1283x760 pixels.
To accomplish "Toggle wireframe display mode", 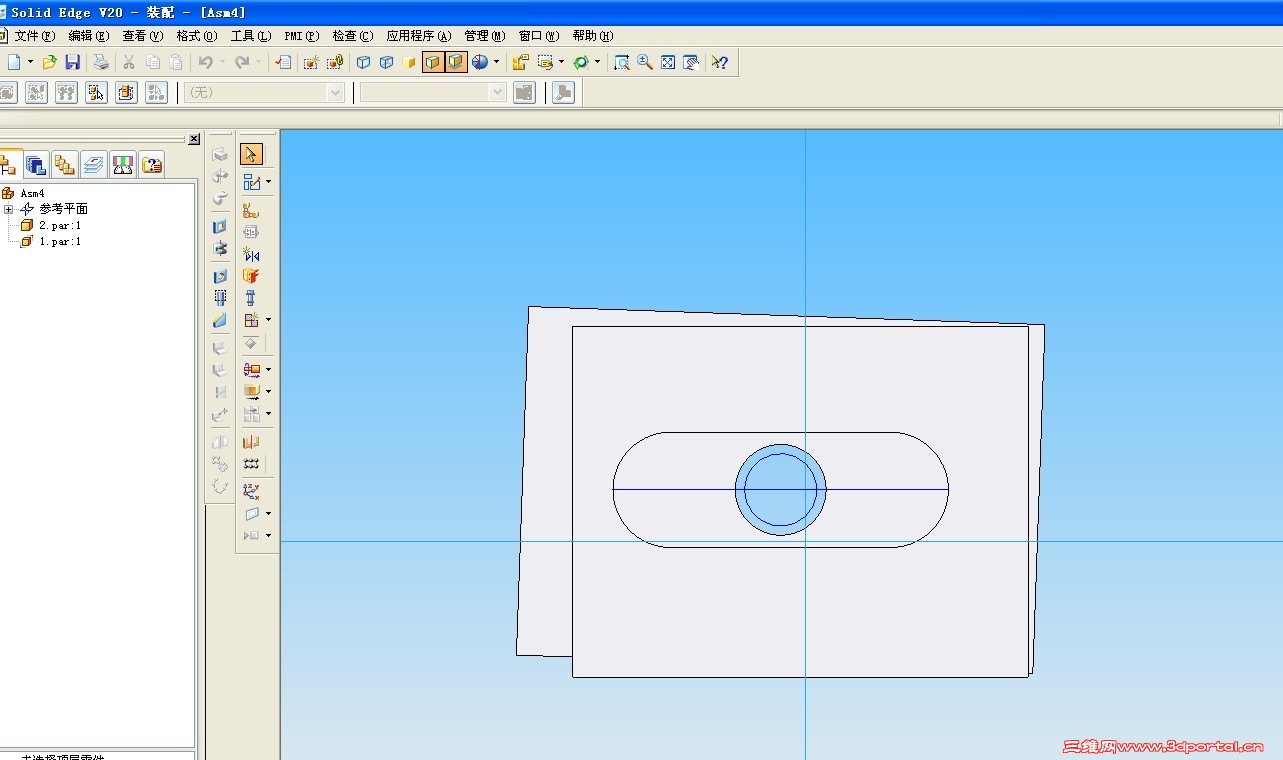I will [363, 62].
